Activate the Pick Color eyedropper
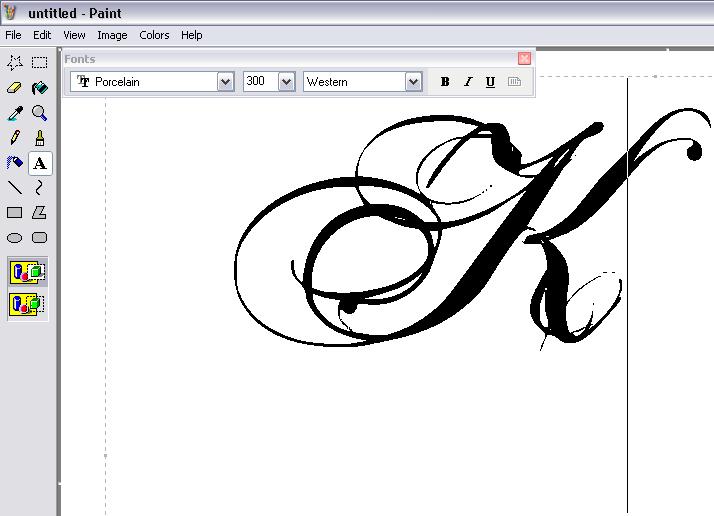The width and height of the screenshot is (714, 516). pos(15,113)
